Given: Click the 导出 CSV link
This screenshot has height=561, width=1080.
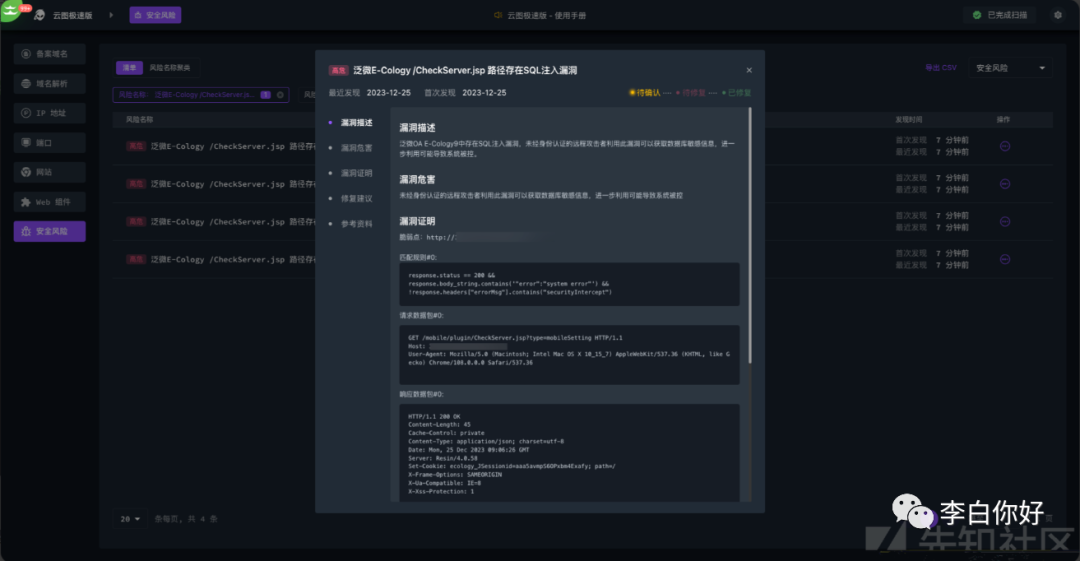Looking at the screenshot, I should 940,68.
